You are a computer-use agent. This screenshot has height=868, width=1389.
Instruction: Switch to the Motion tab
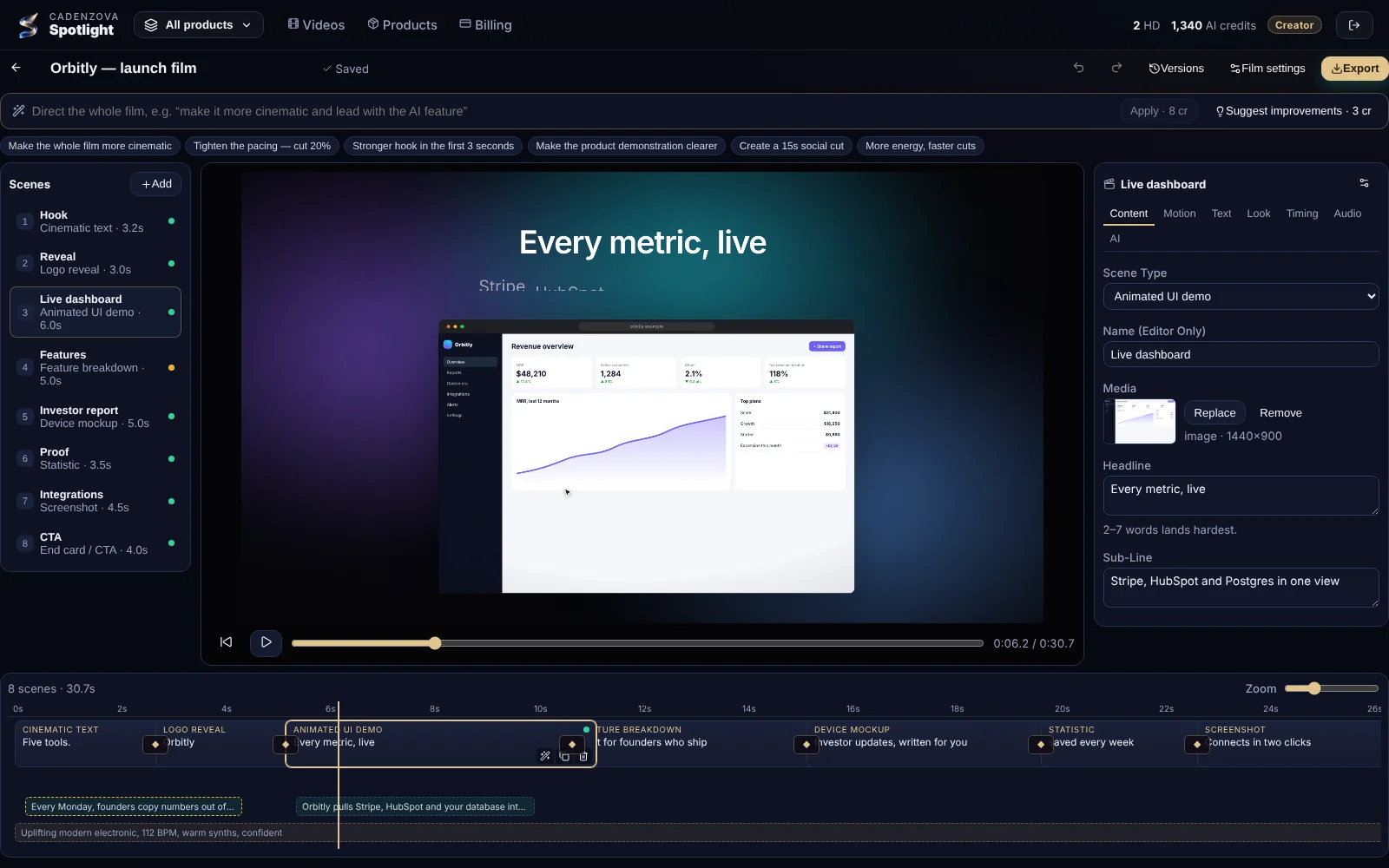(1179, 214)
